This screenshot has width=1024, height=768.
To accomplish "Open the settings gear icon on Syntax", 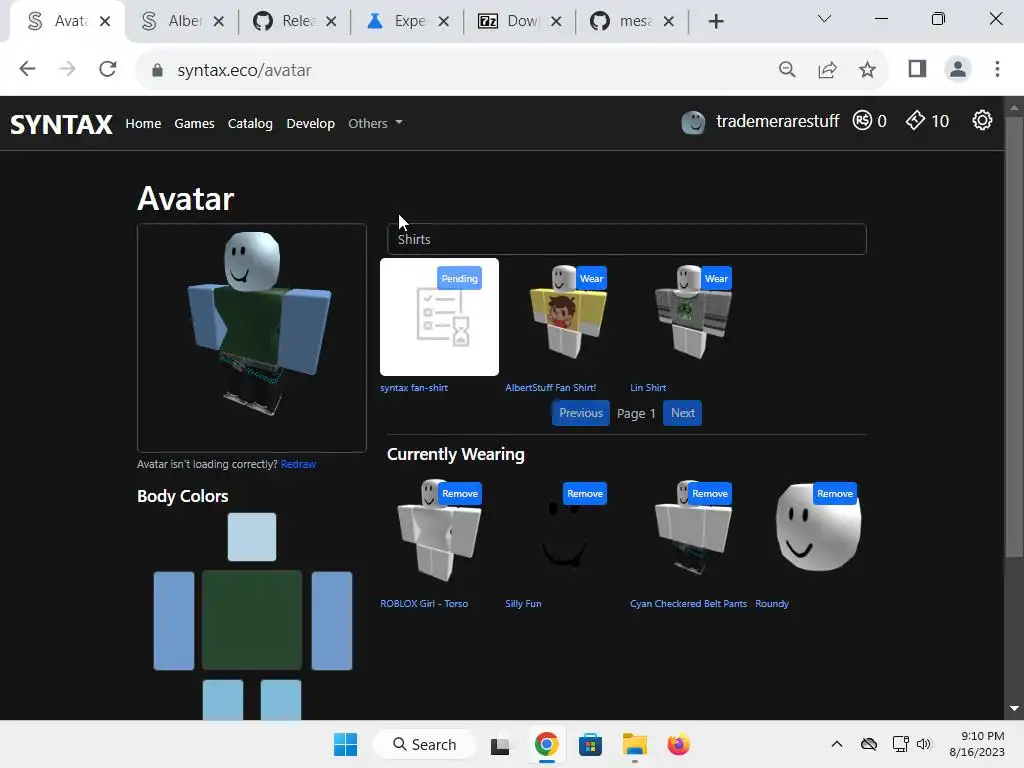I will [982, 121].
